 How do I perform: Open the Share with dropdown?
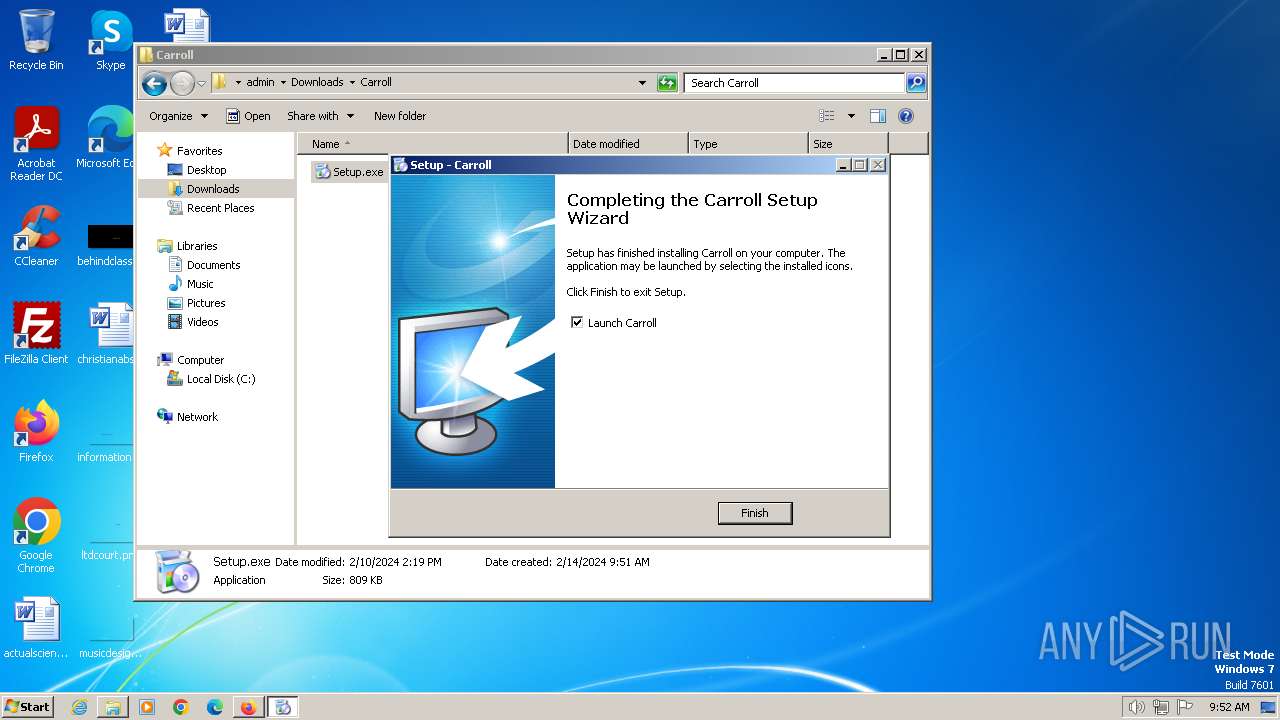click(x=320, y=116)
